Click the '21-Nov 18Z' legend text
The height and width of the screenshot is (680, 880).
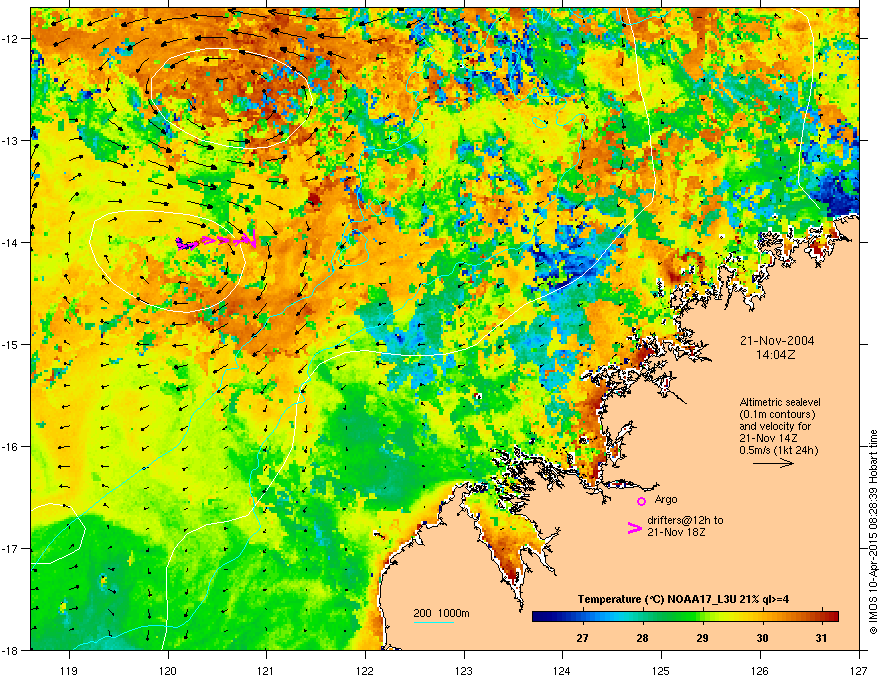[676, 532]
